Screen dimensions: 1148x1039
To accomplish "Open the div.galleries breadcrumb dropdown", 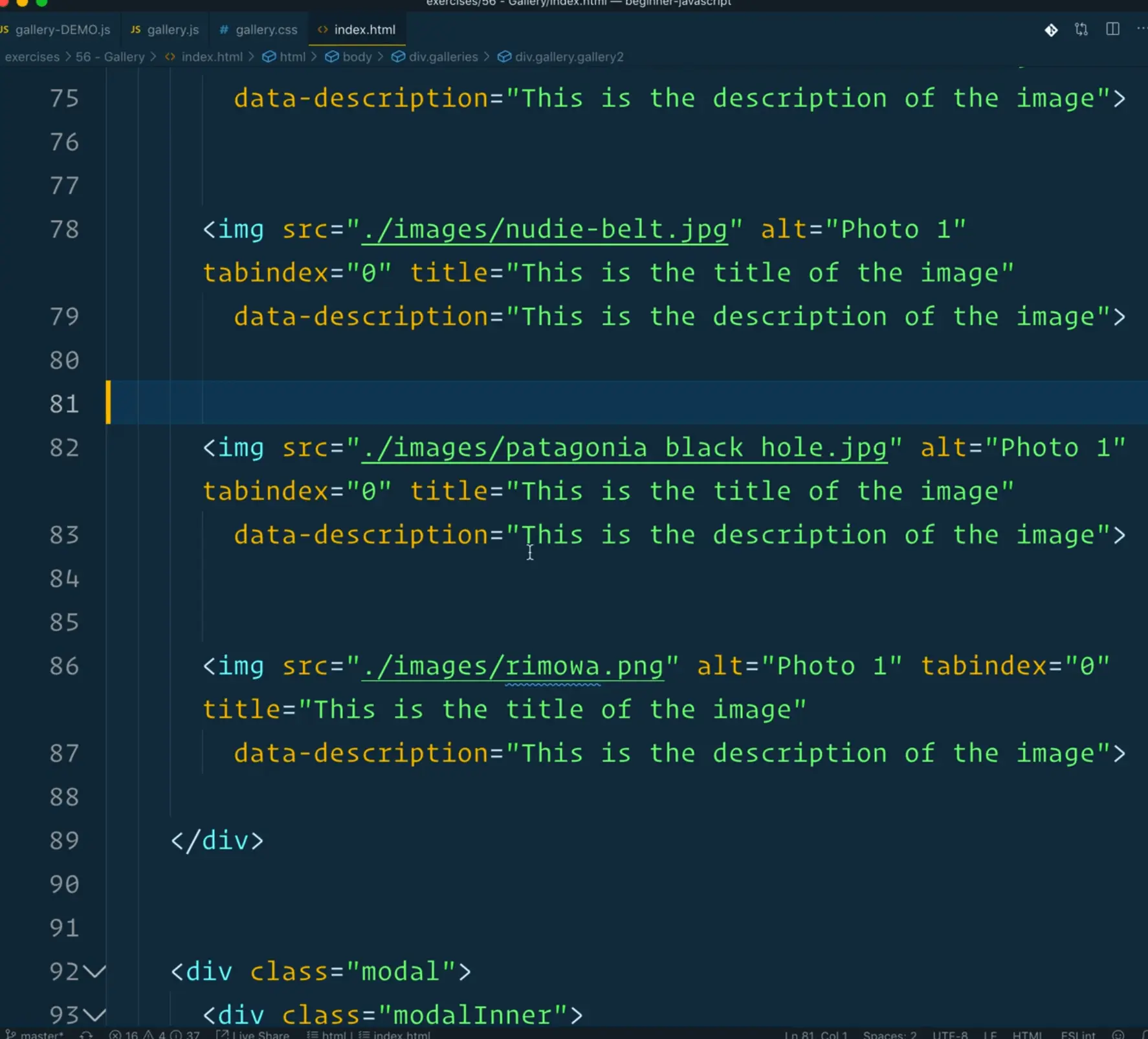I will tap(443, 57).
